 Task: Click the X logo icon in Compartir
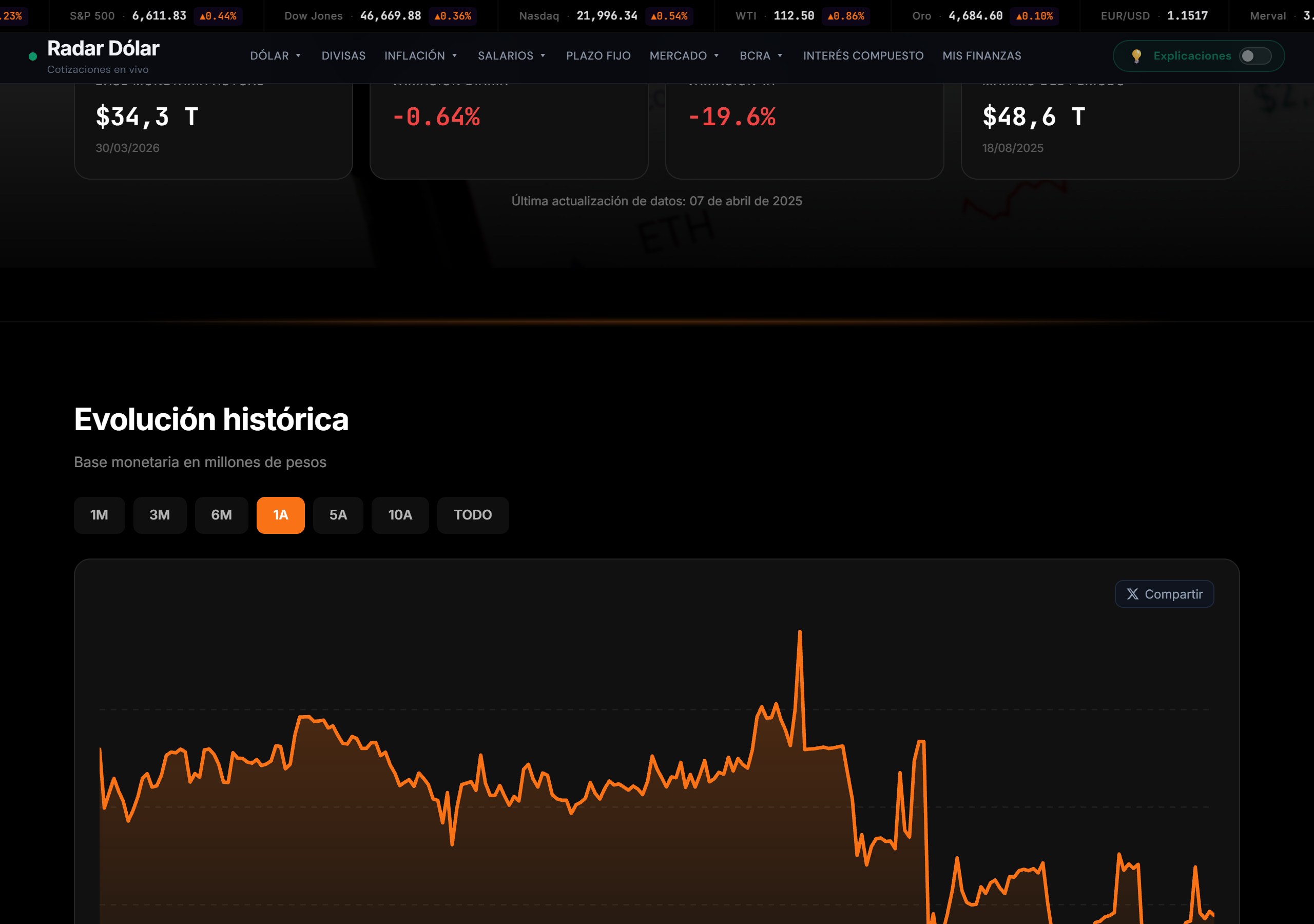click(x=1132, y=594)
